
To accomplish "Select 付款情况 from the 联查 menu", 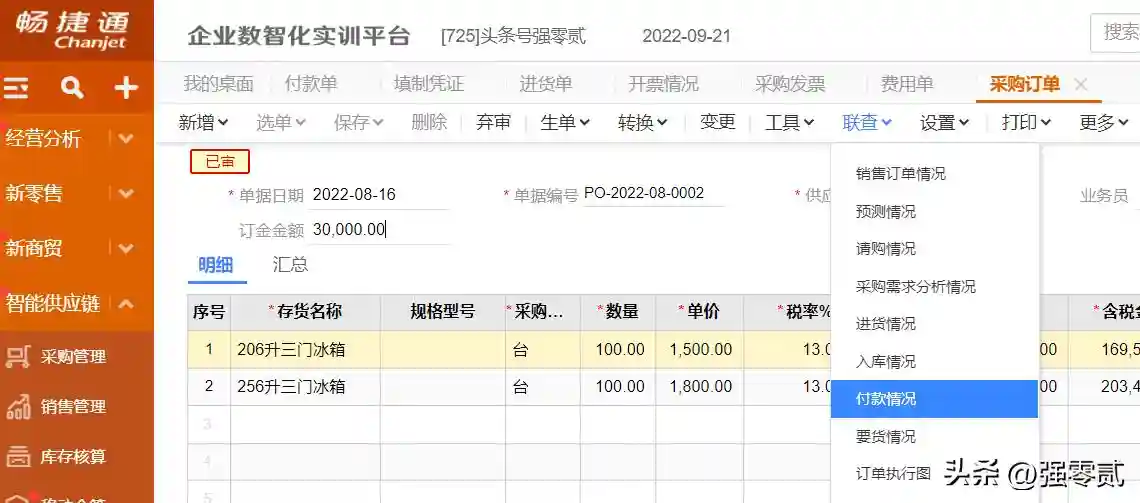I will coord(886,399).
